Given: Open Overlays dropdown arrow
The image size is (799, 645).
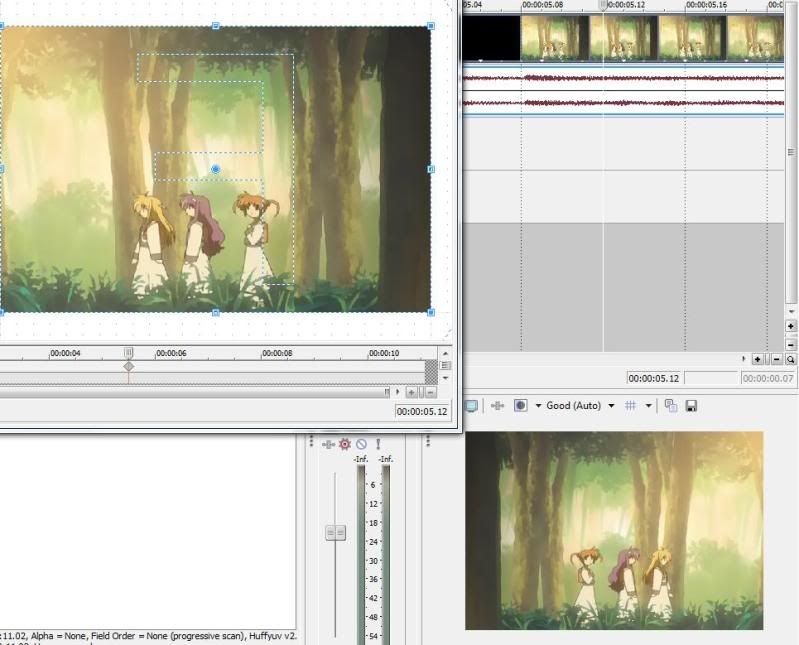Looking at the screenshot, I should (649, 406).
